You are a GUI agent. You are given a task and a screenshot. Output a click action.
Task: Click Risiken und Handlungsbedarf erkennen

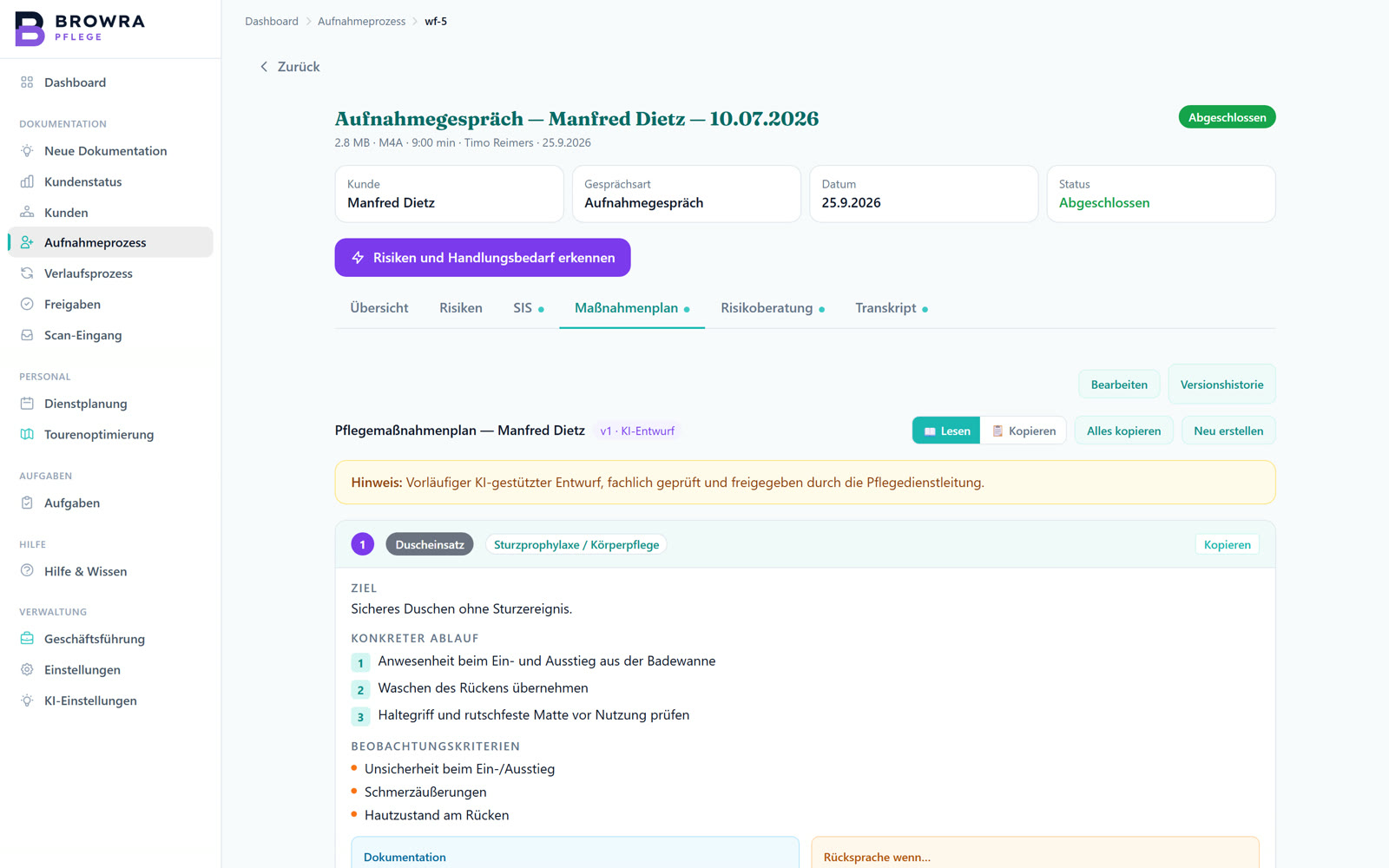coord(483,258)
